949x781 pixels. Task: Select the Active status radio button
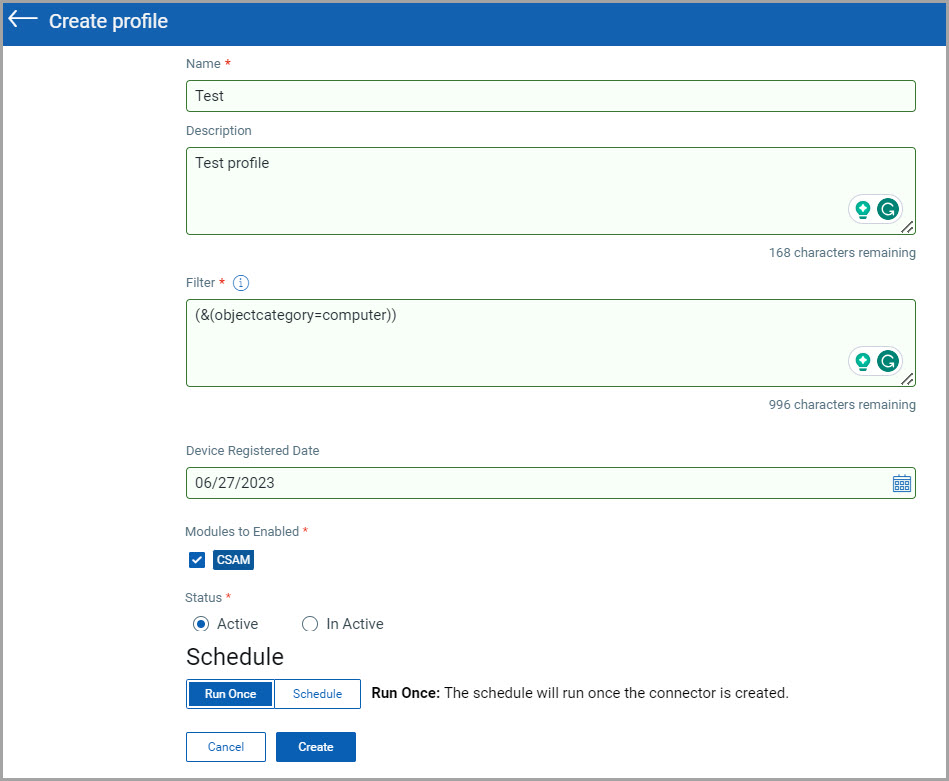coord(200,624)
